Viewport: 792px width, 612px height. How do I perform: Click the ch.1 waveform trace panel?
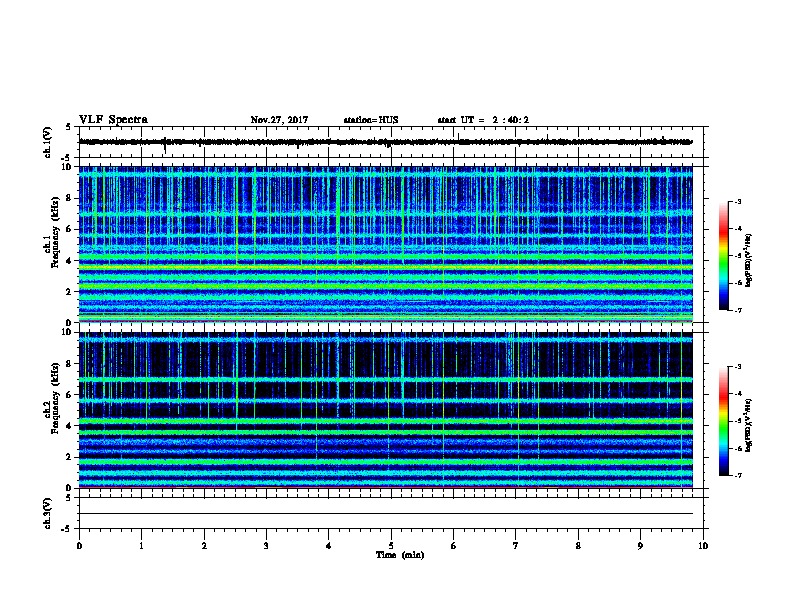tap(391, 142)
